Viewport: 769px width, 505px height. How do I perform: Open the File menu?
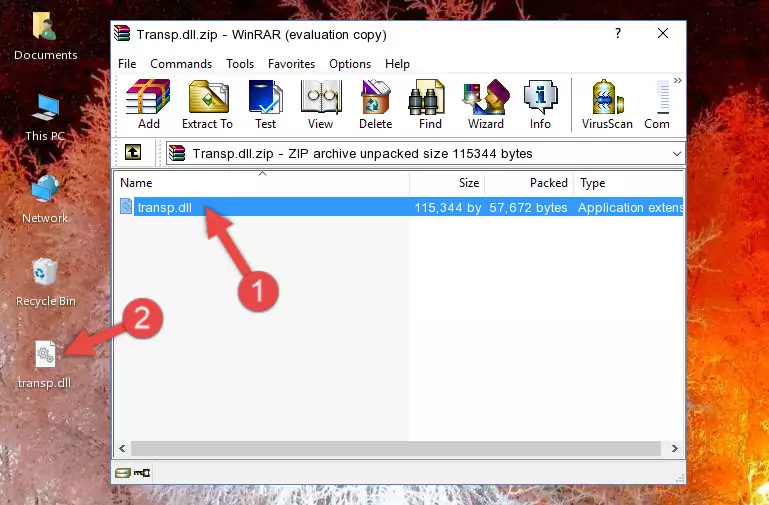click(x=127, y=64)
